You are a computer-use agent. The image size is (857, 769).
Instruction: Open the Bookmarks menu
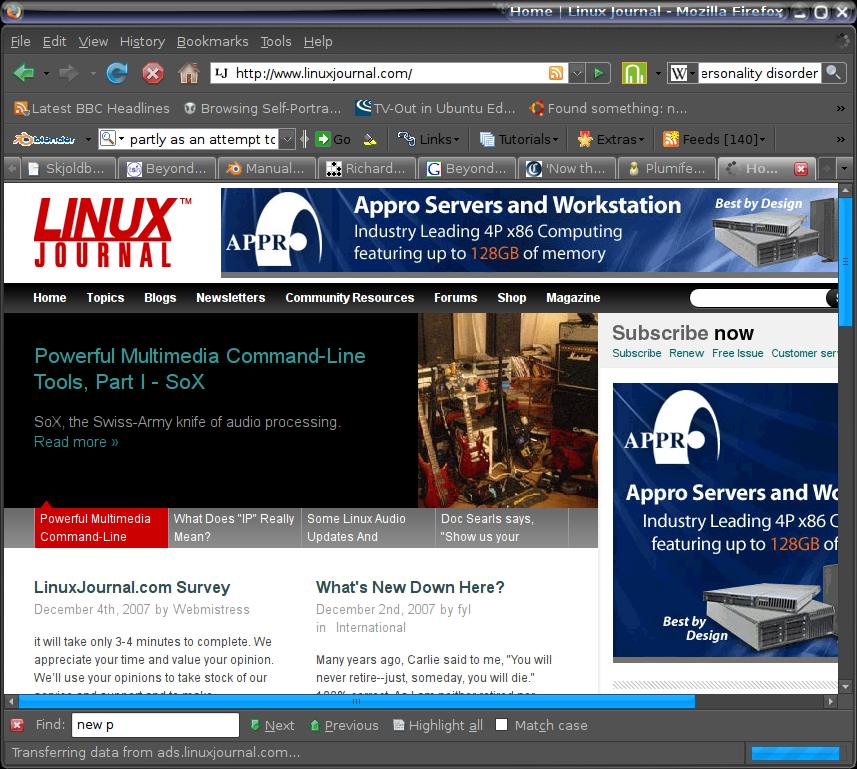[212, 41]
